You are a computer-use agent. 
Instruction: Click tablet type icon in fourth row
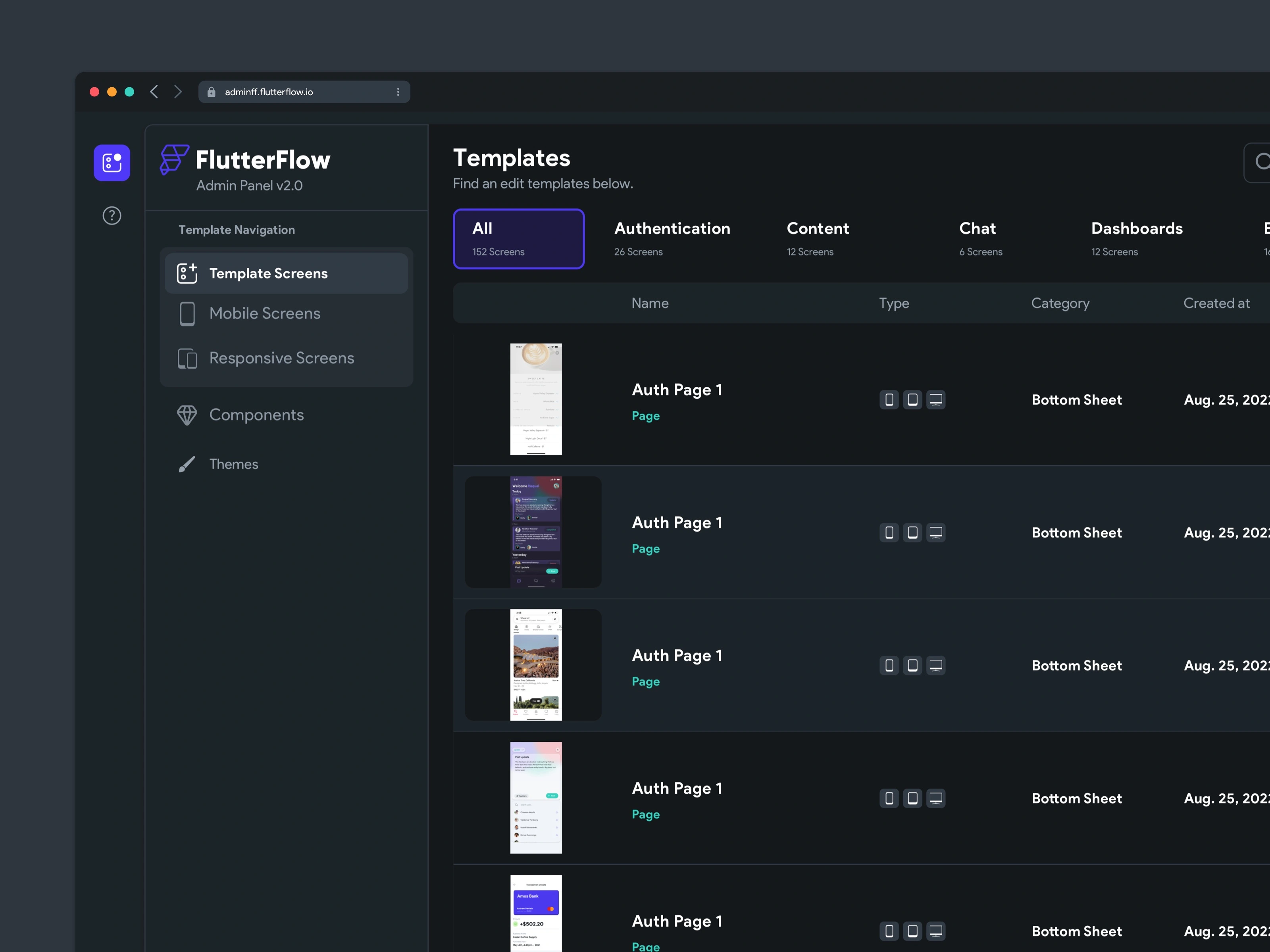(x=912, y=798)
